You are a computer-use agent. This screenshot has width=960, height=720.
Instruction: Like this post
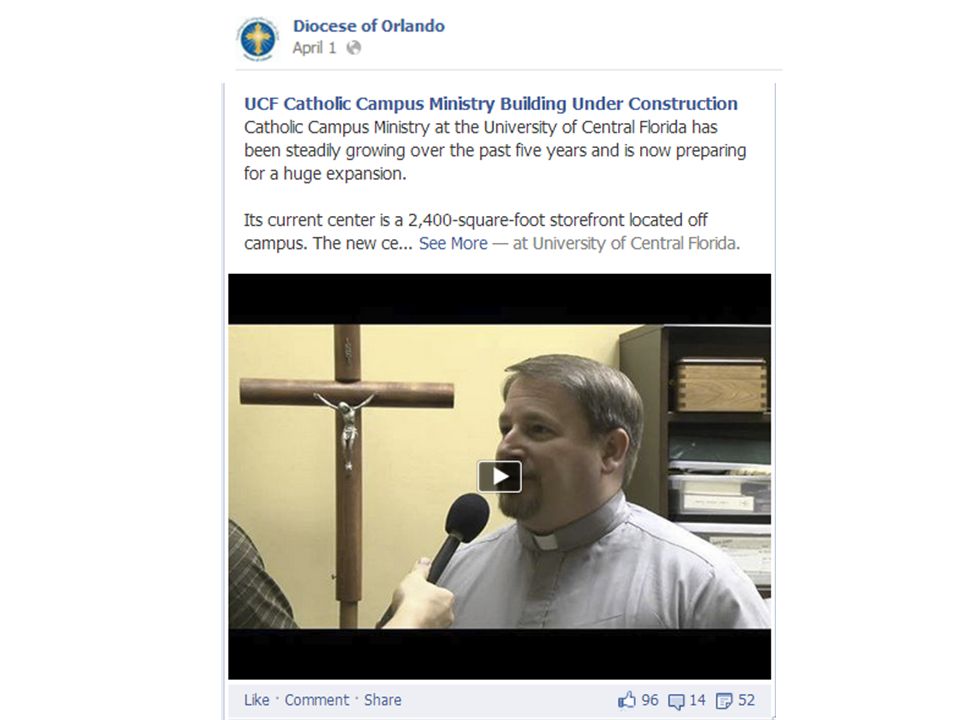coord(257,700)
